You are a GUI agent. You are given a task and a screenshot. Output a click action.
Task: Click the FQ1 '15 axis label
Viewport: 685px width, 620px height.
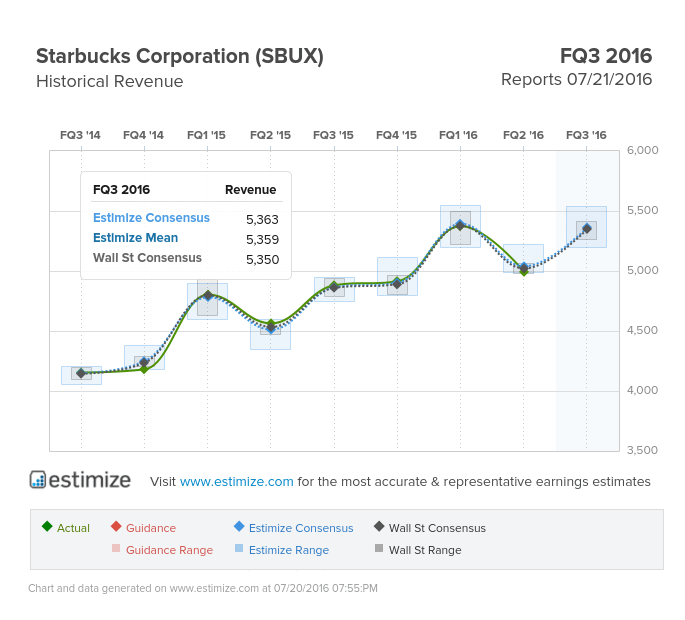pos(206,135)
